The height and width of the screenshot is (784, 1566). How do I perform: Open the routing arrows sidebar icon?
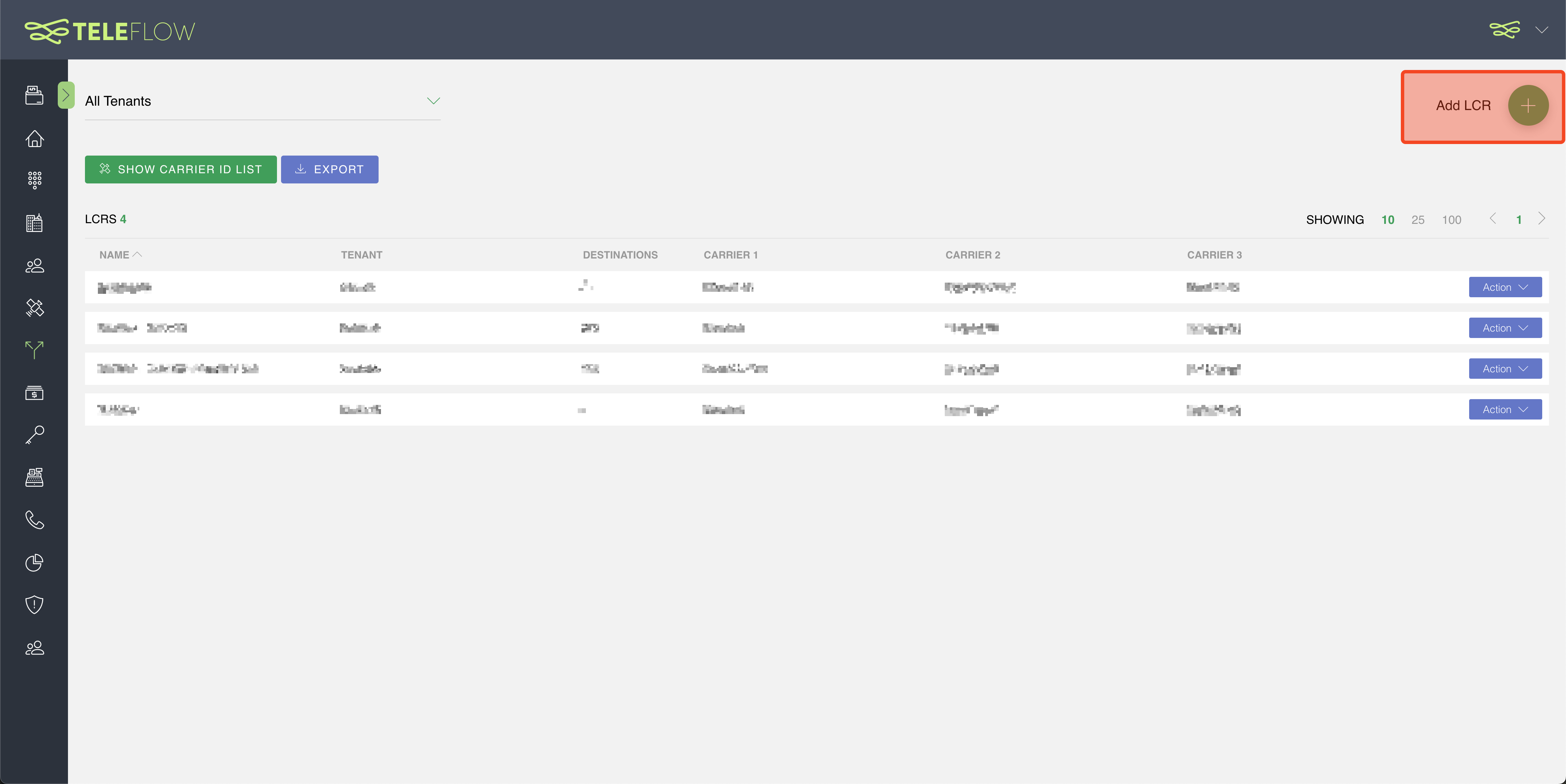(34, 350)
